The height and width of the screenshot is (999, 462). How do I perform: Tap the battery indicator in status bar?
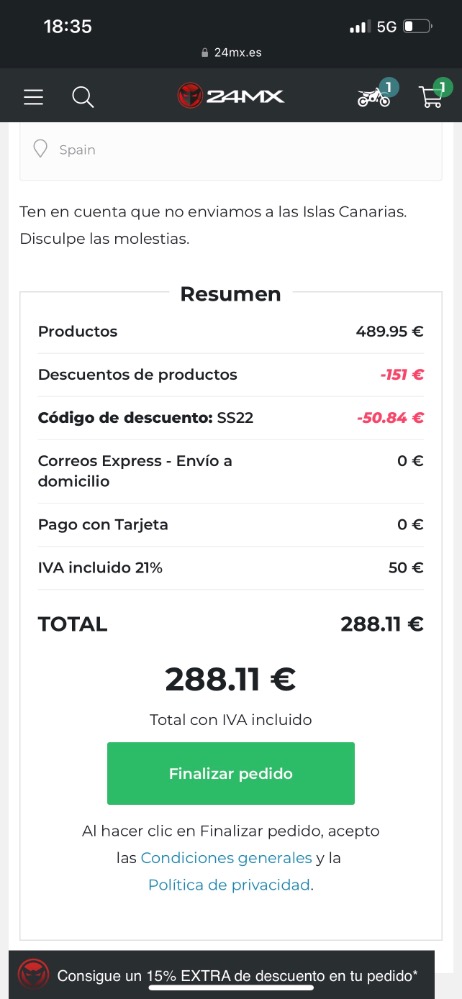[418, 27]
